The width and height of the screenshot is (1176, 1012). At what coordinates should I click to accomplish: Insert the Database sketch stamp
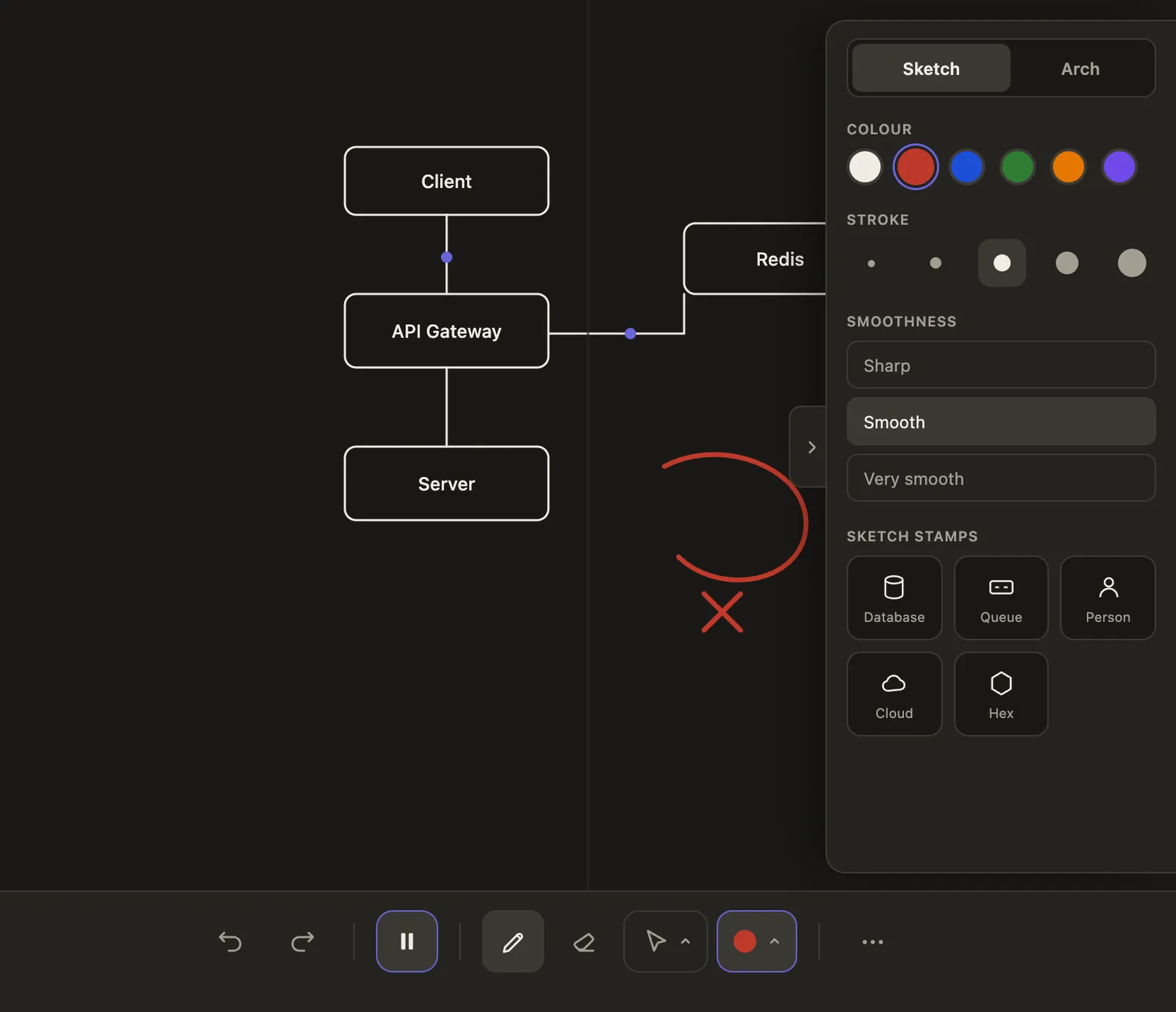(894, 598)
